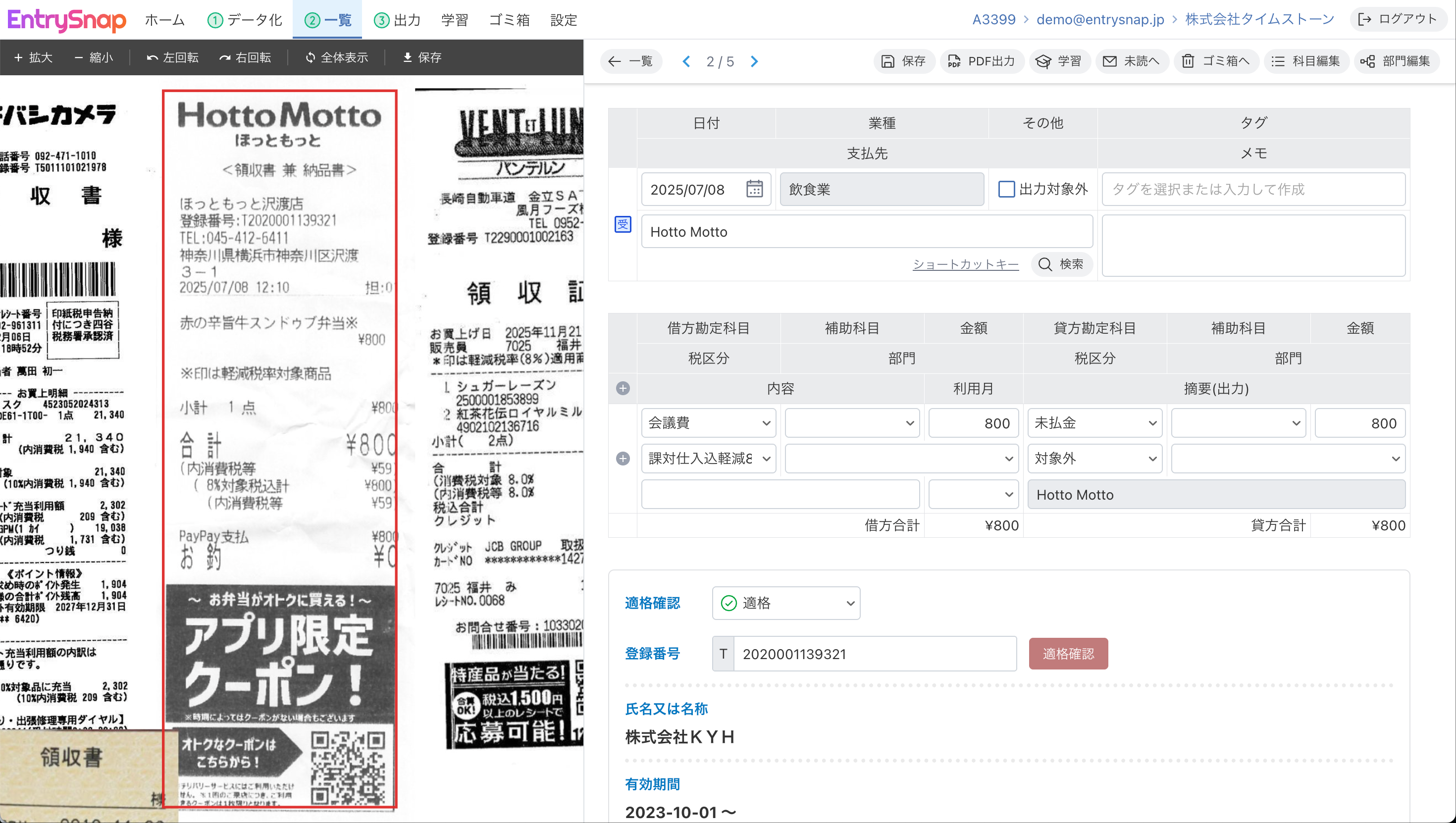Open 科目編集 account editor
This screenshot has width=1456, height=823.
pos(1306,61)
